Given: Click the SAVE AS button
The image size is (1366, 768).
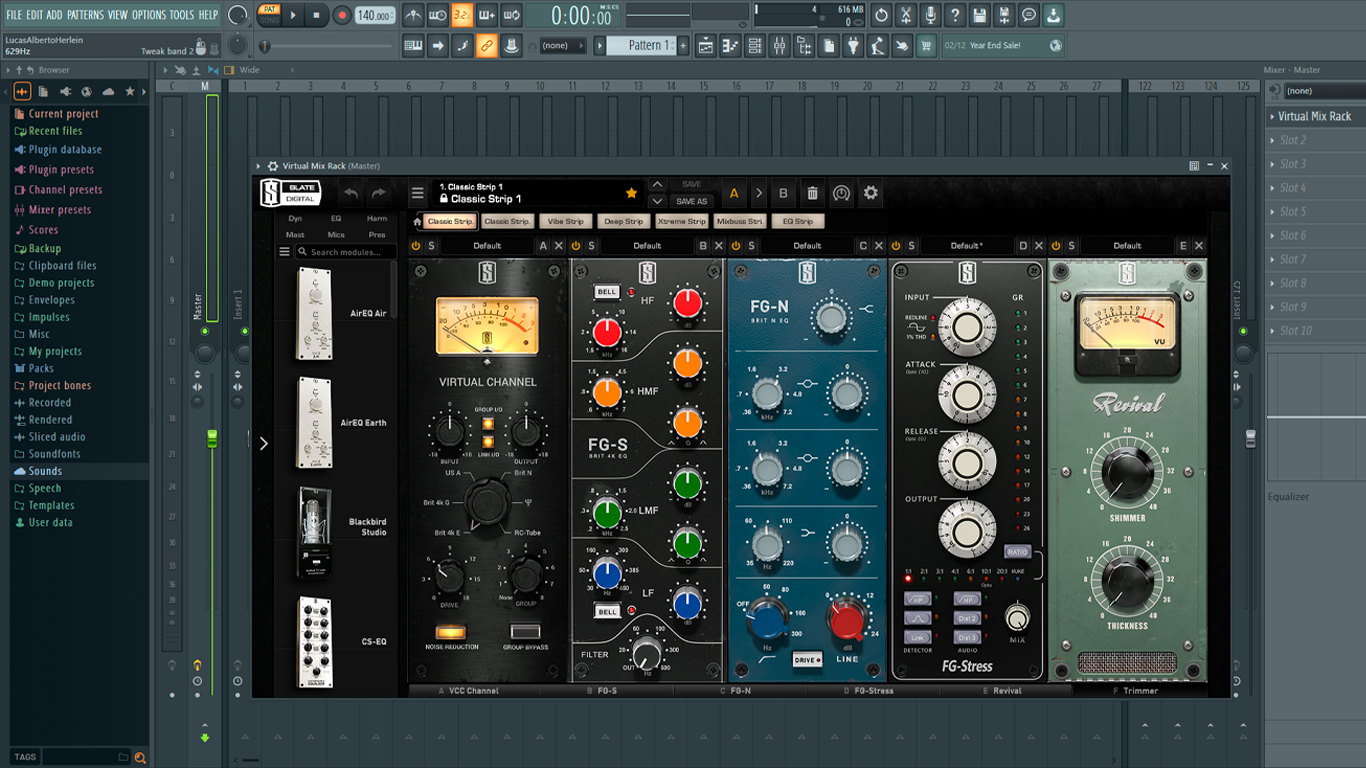Looking at the screenshot, I should (x=692, y=201).
